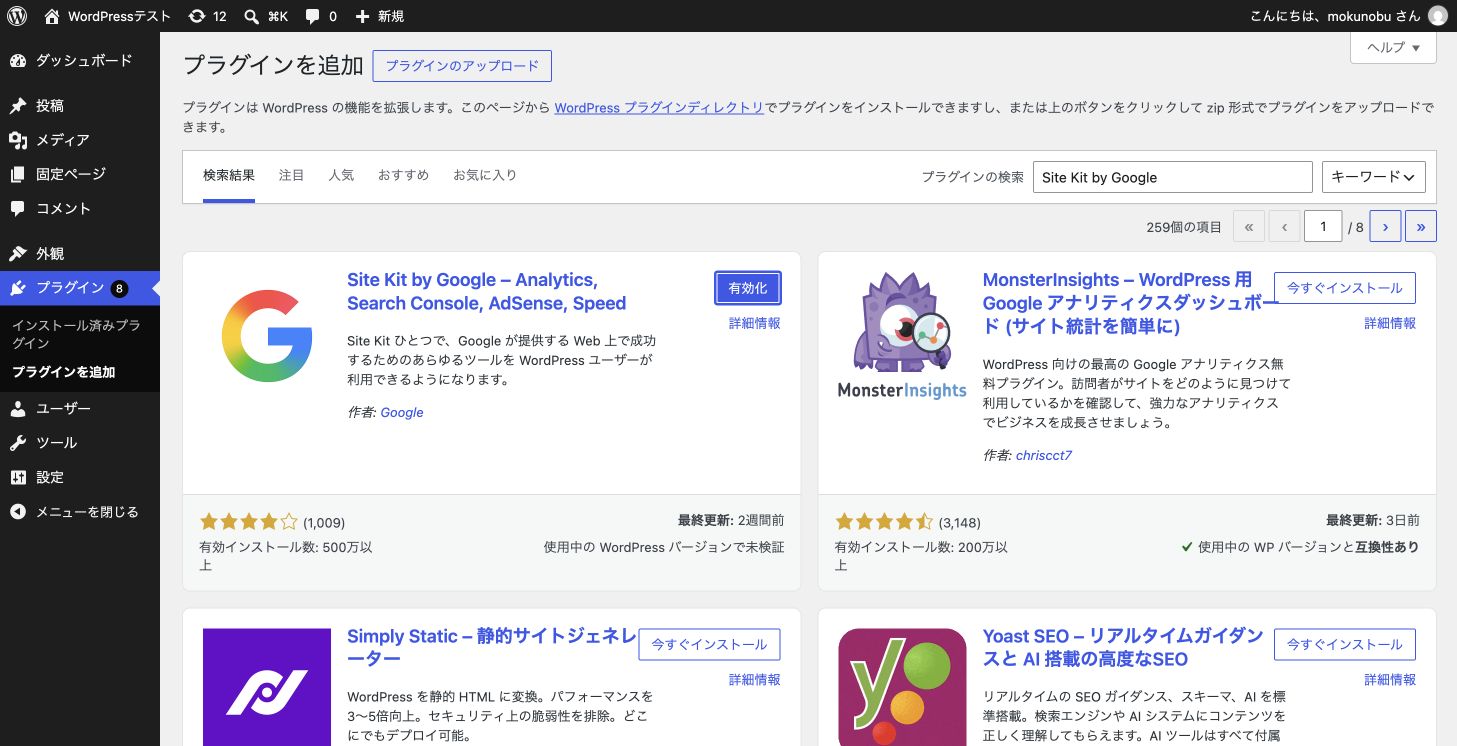The height and width of the screenshot is (746, 1457).
Task: Install Yoast SEO with 今すぐインストール
Action: click(x=1345, y=644)
